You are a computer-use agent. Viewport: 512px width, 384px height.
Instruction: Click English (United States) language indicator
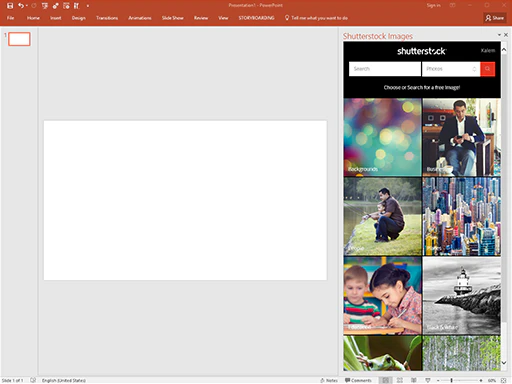click(x=64, y=380)
